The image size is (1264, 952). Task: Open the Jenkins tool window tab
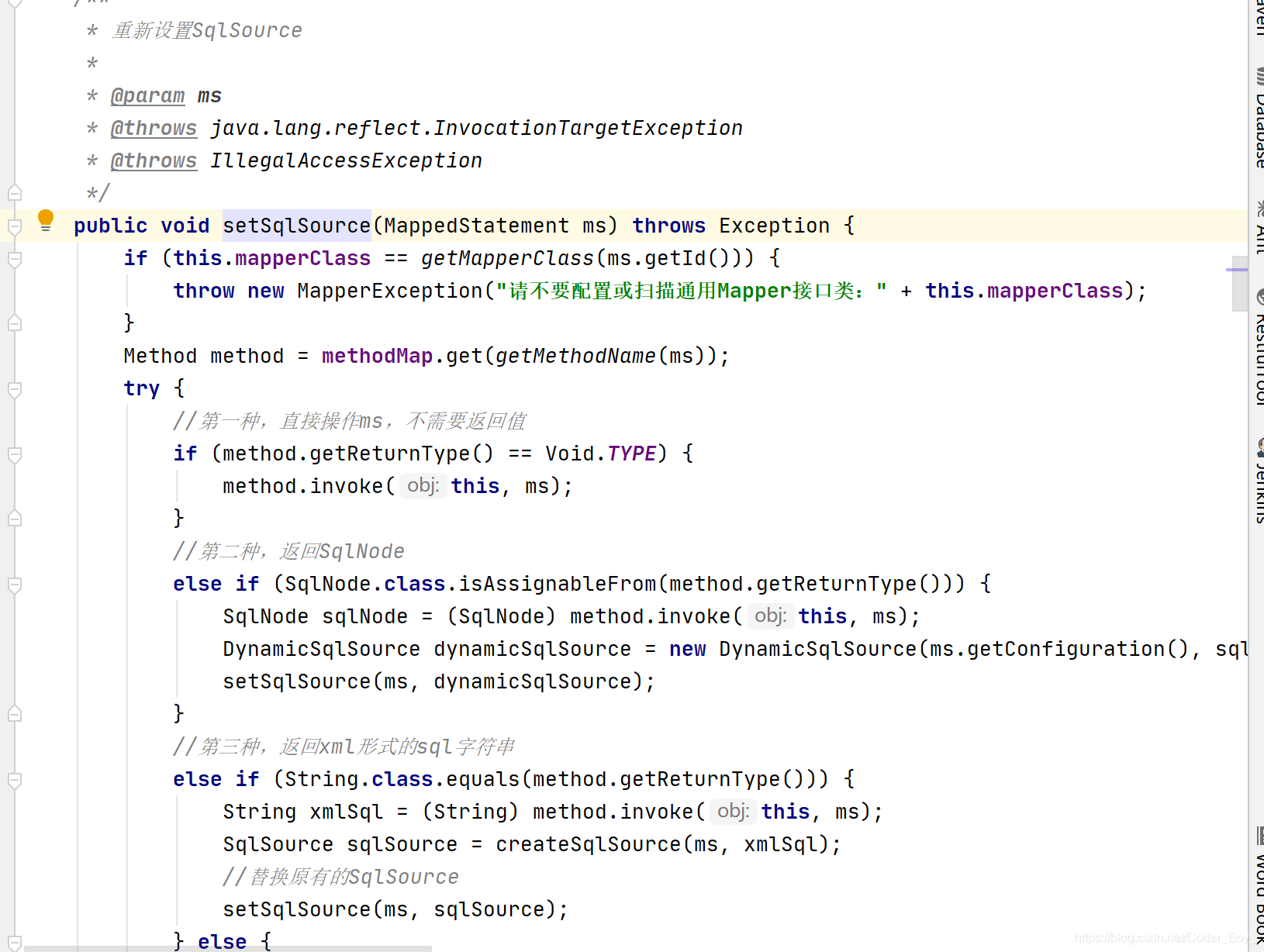click(1259, 481)
